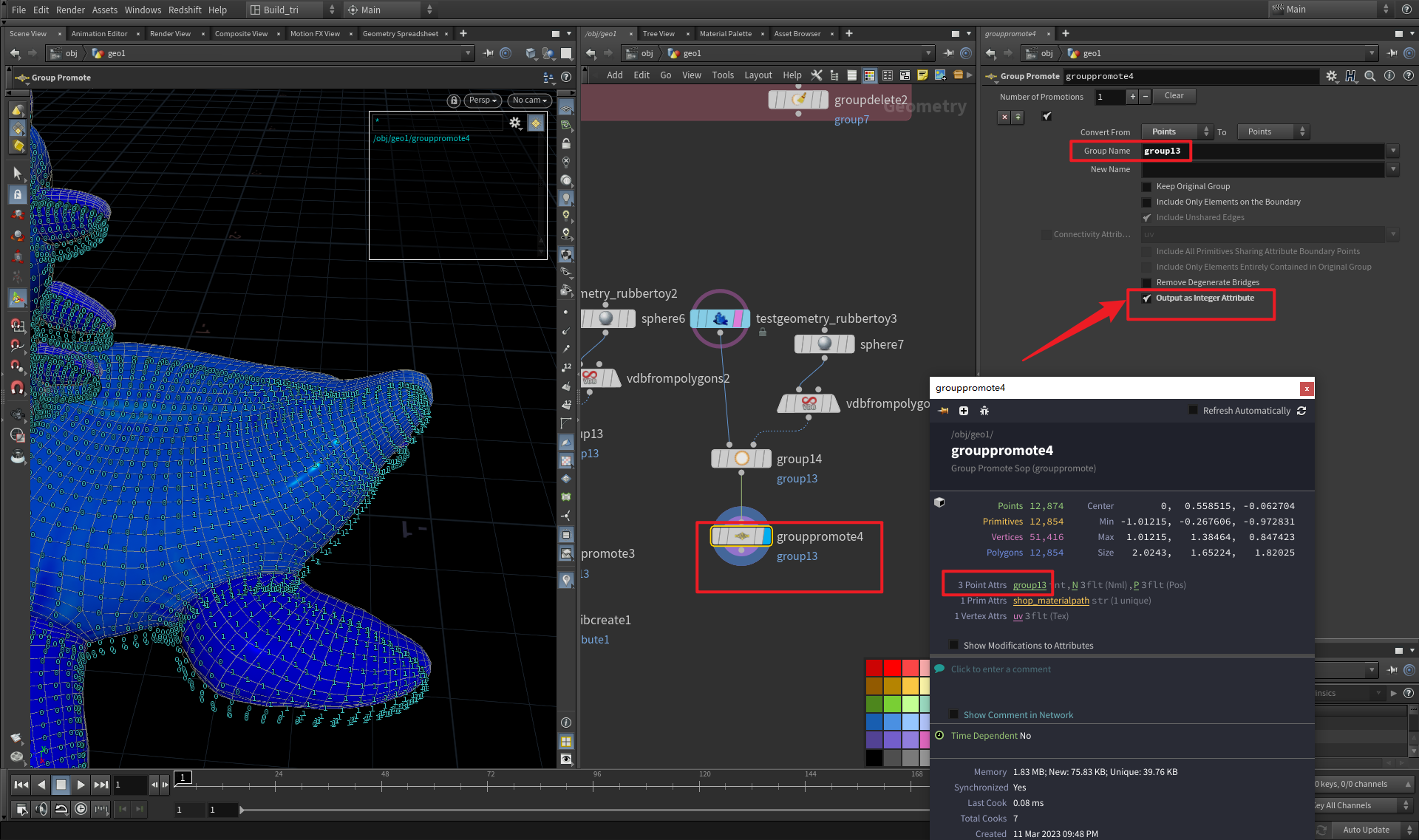
Task: Click the point snapping magnet icon
Action: tap(17, 366)
